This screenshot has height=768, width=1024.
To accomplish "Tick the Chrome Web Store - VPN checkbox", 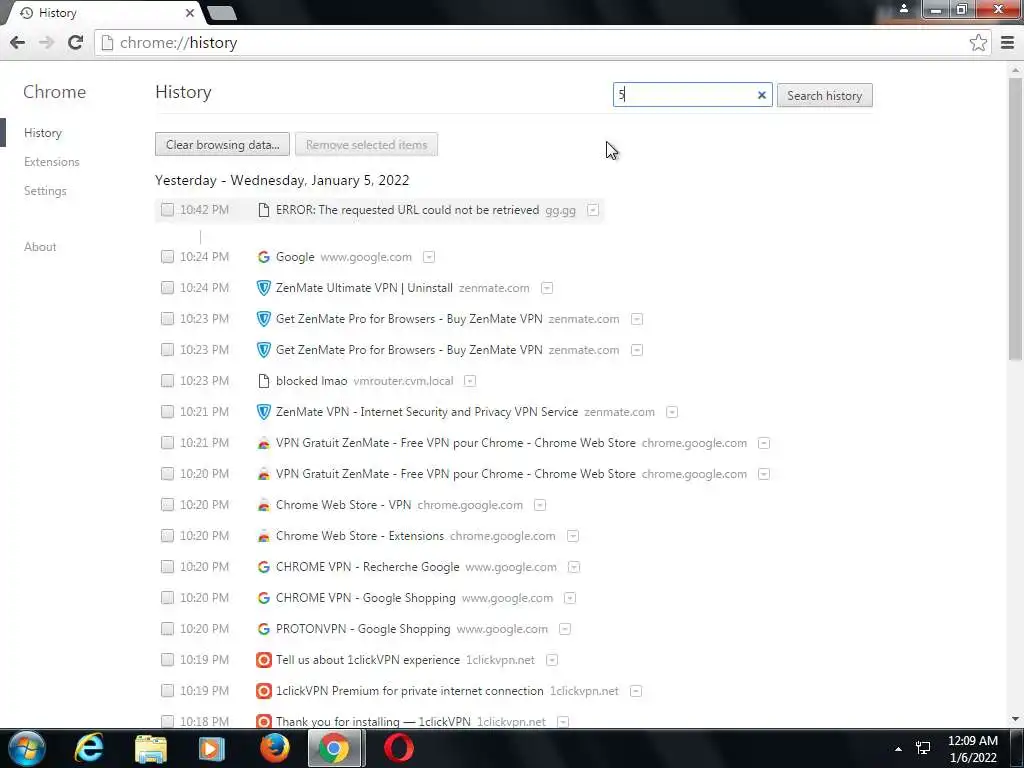I will click(167, 505).
